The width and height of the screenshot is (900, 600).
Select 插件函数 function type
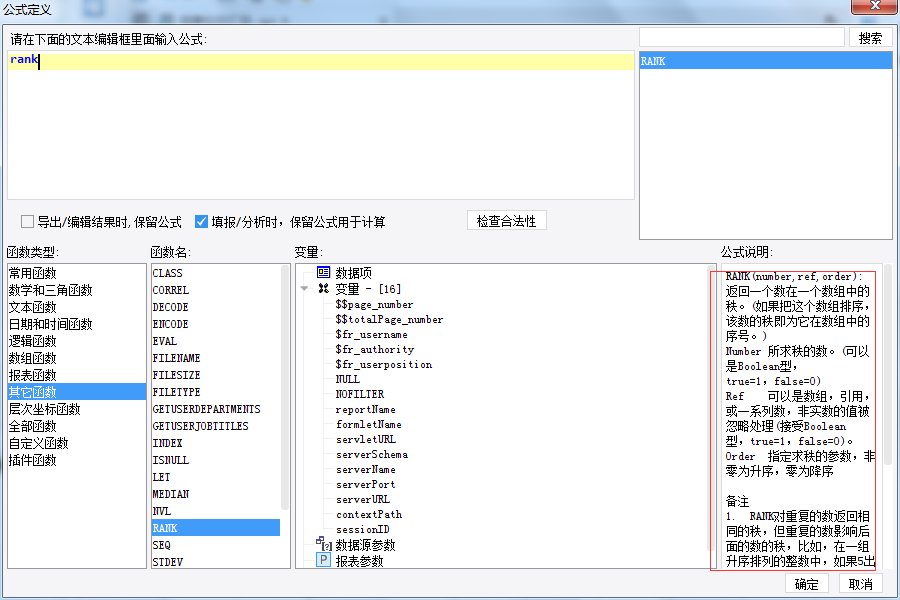tap(76, 460)
